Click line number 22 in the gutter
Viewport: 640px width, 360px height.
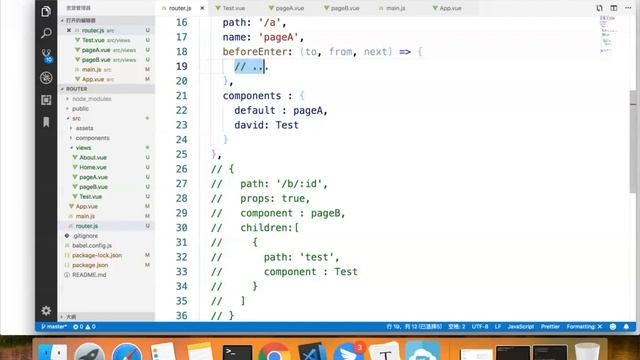point(182,111)
